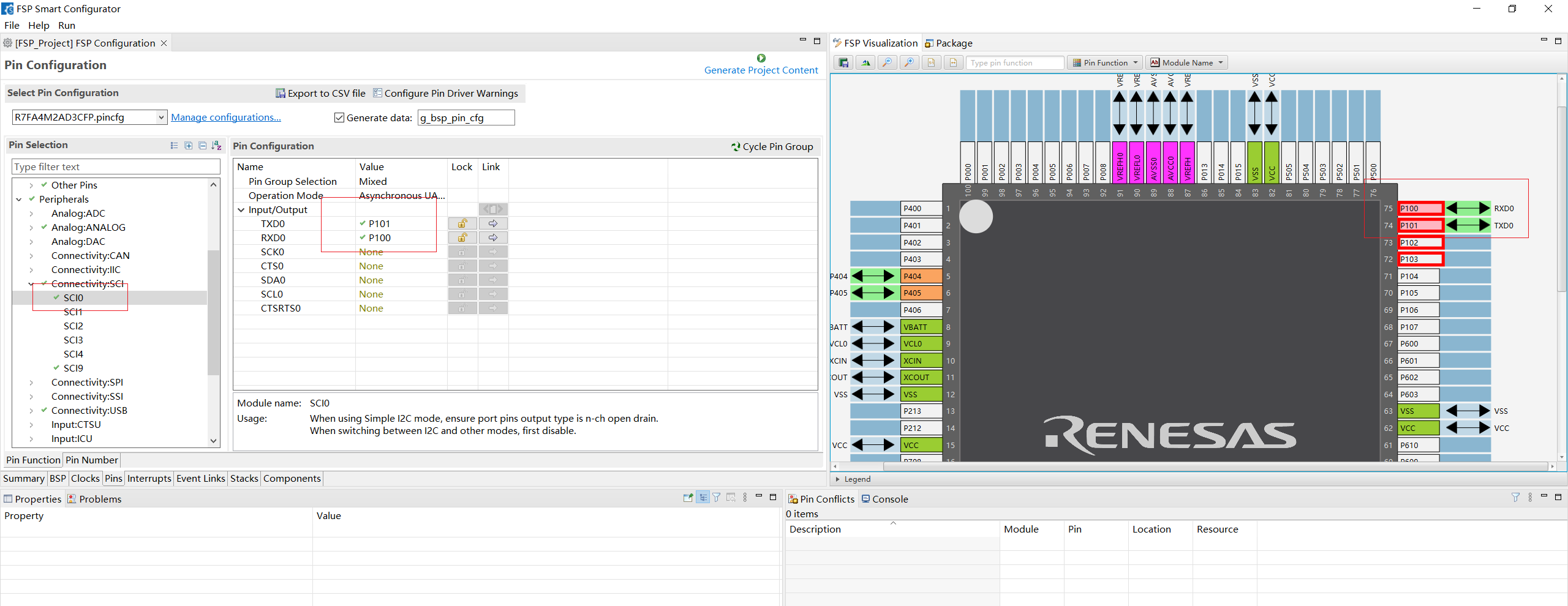The image size is (1568, 606).
Task: Open the Properties view menu (three dots)
Action: pyautogui.click(x=745, y=498)
